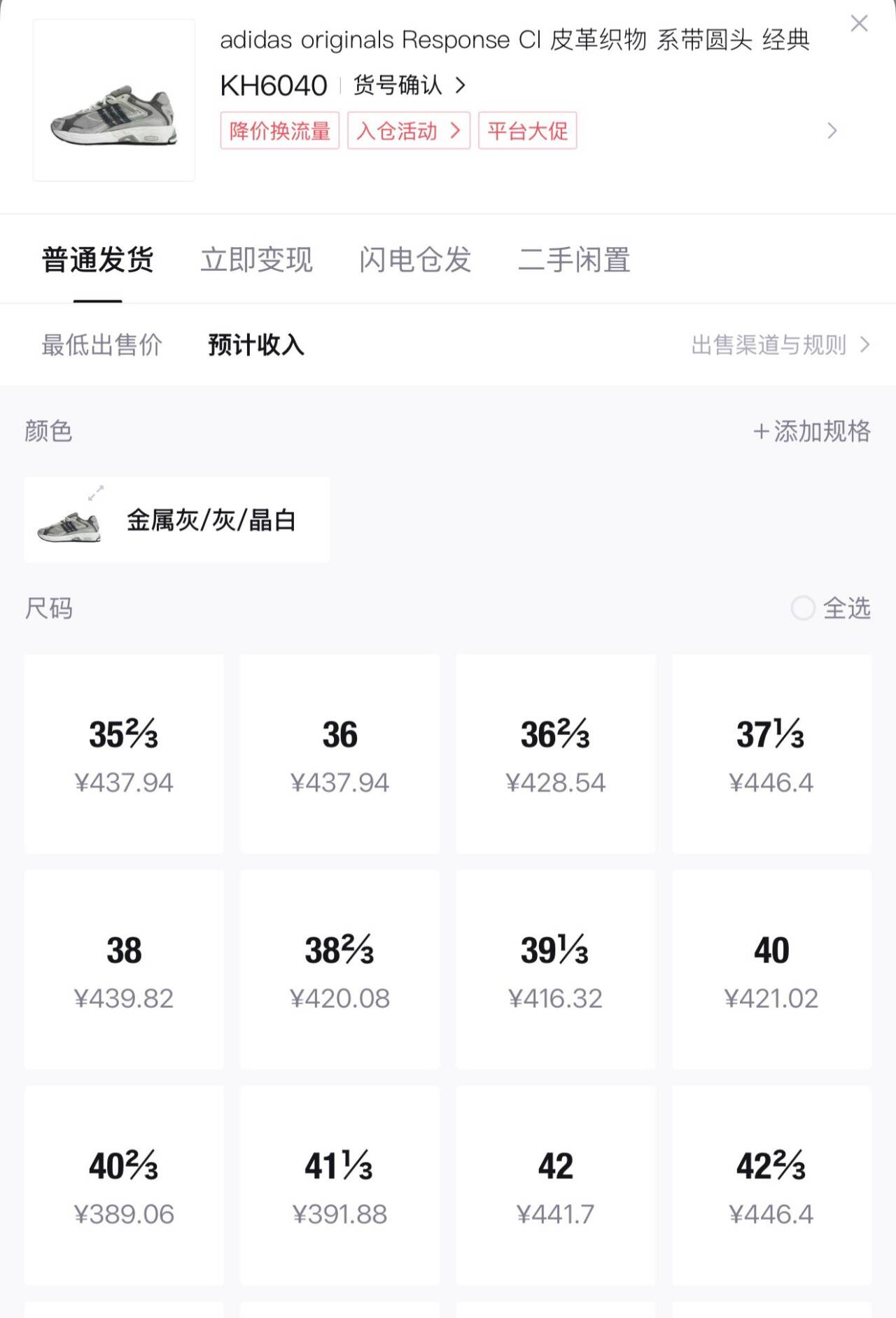Switch to 闪电仓发 tab

tap(415, 260)
